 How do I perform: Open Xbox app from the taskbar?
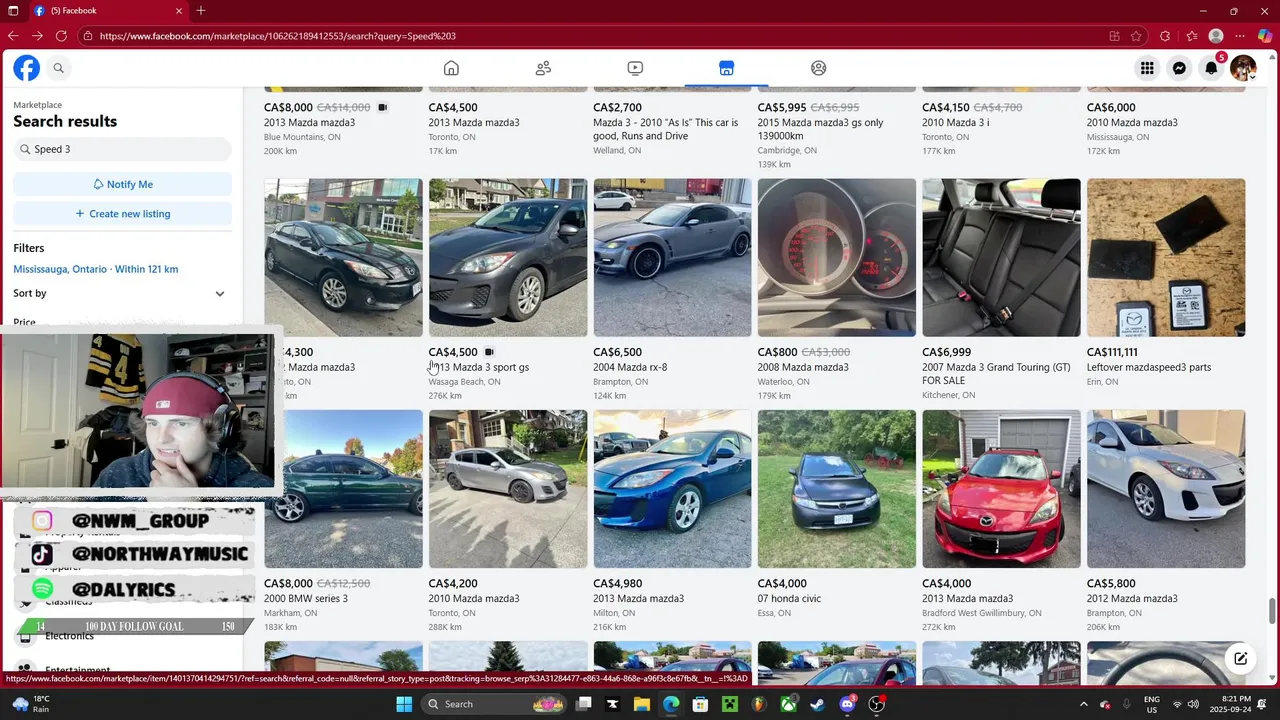click(x=789, y=704)
